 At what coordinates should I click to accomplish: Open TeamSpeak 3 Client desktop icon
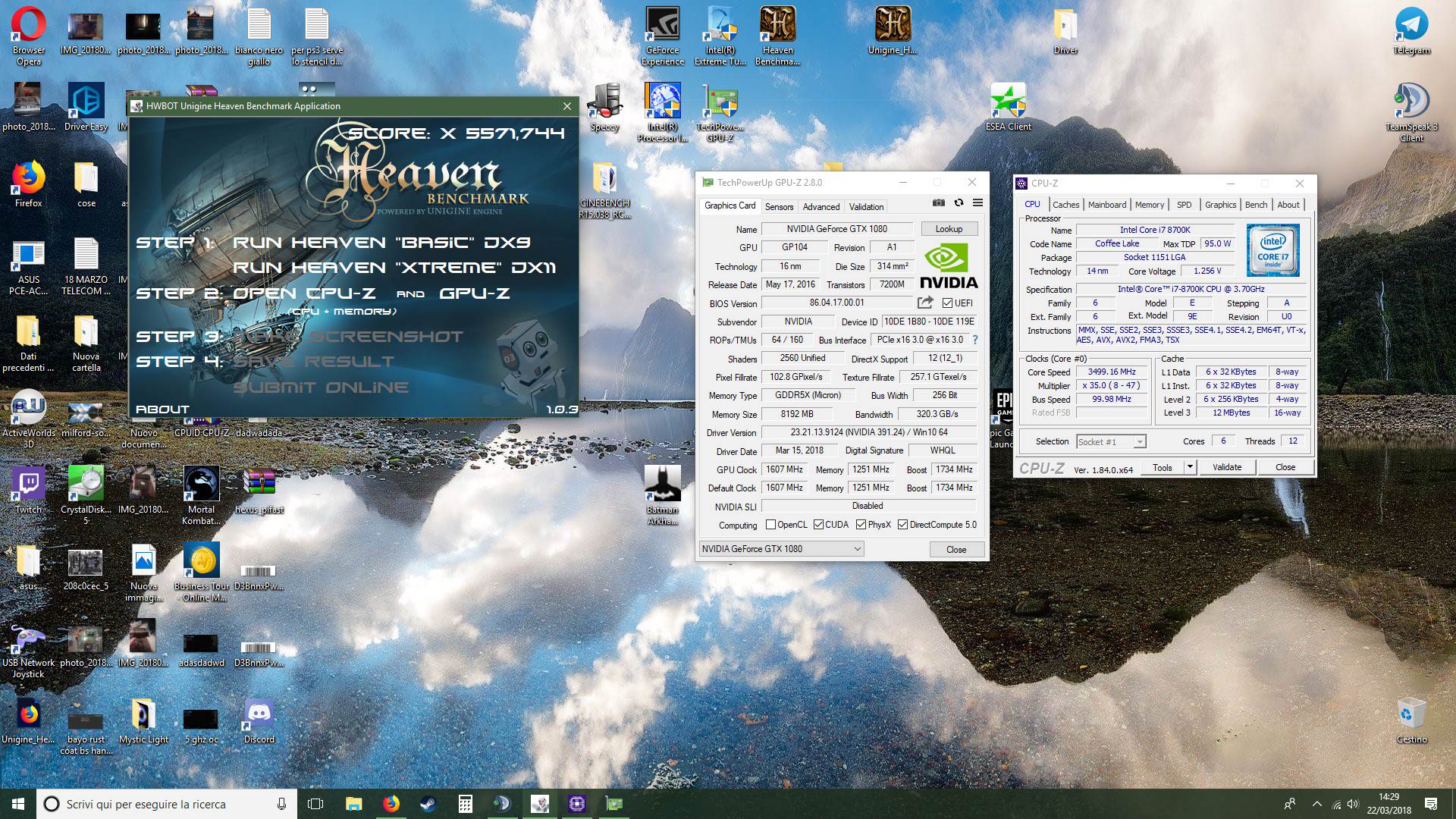(1411, 112)
